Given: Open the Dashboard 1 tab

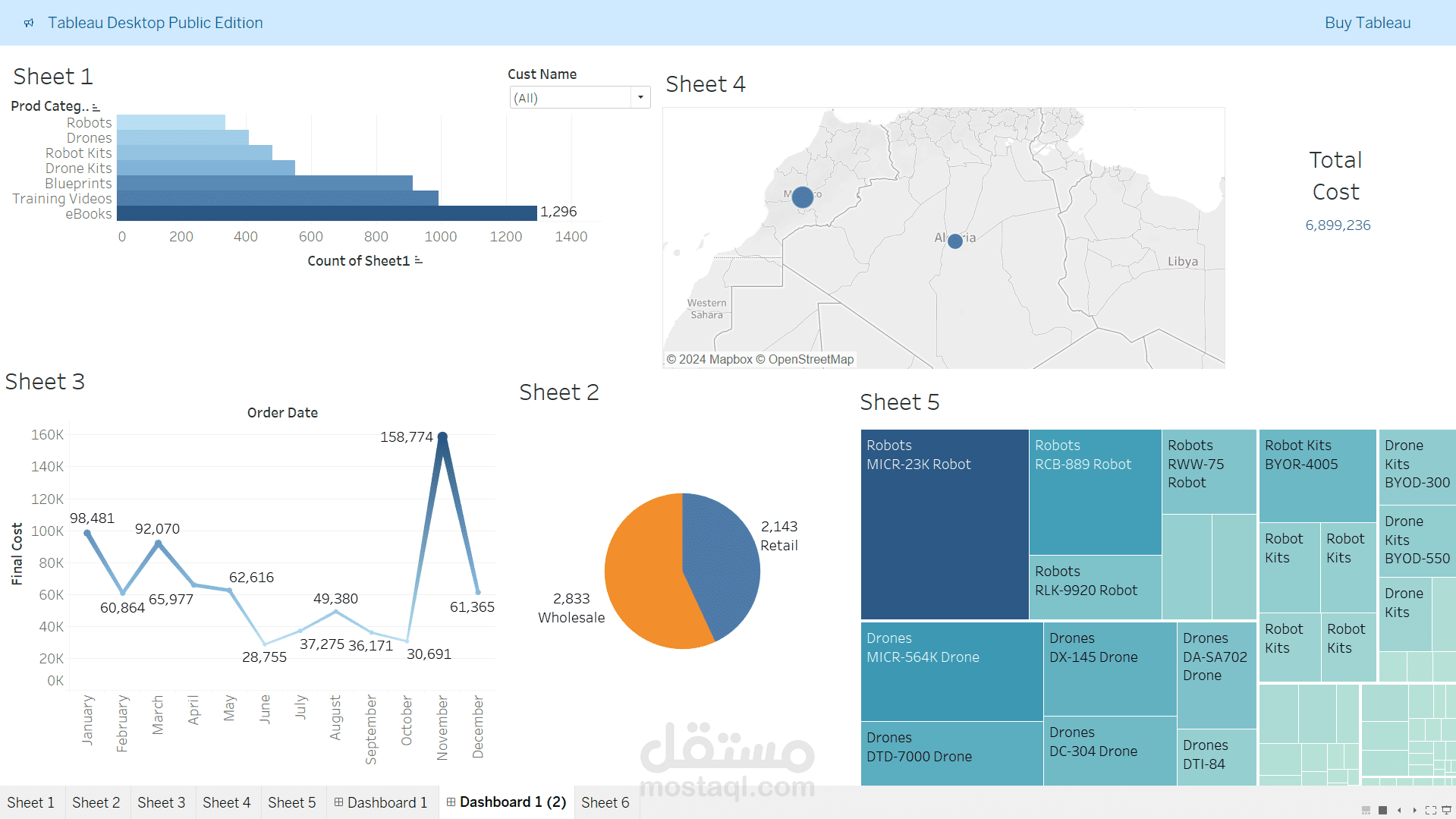Looking at the screenshot, I should [382, 802].
